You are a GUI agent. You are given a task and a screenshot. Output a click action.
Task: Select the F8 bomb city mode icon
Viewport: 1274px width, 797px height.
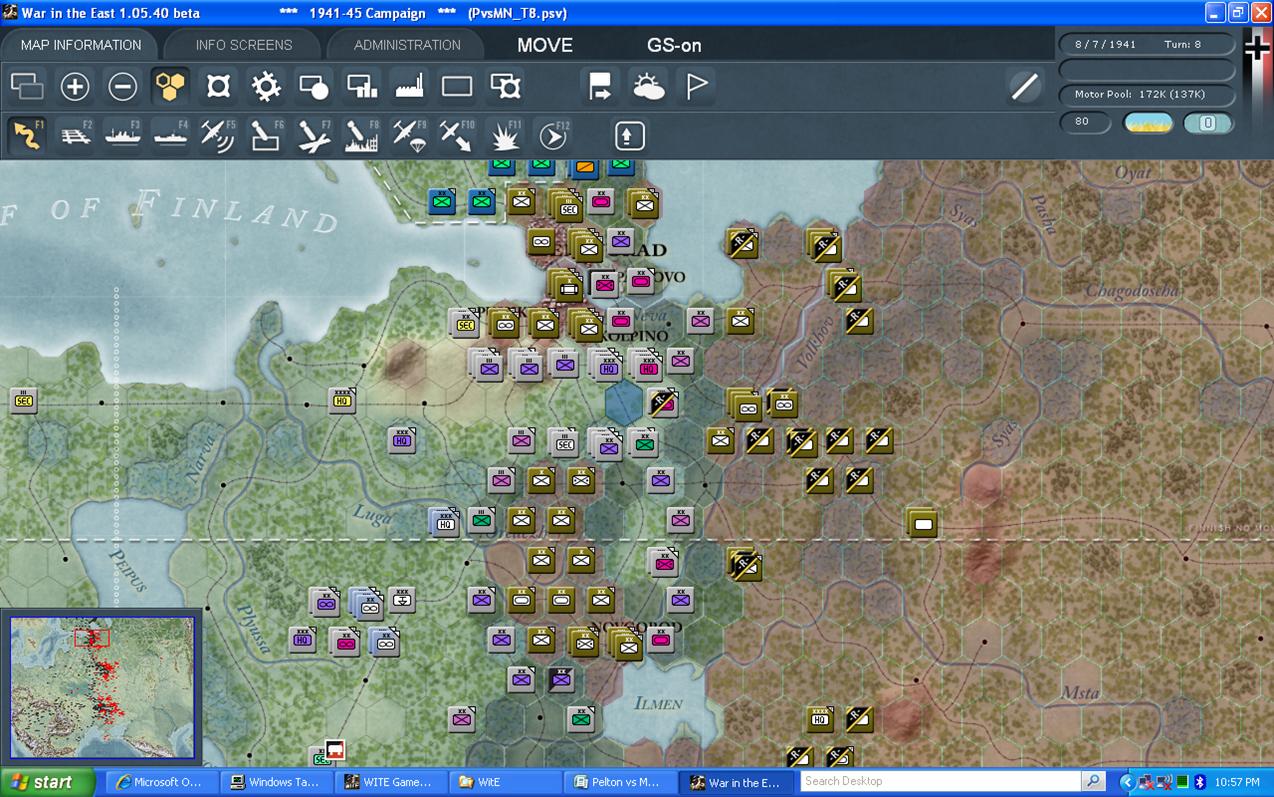tap(362, 135)
